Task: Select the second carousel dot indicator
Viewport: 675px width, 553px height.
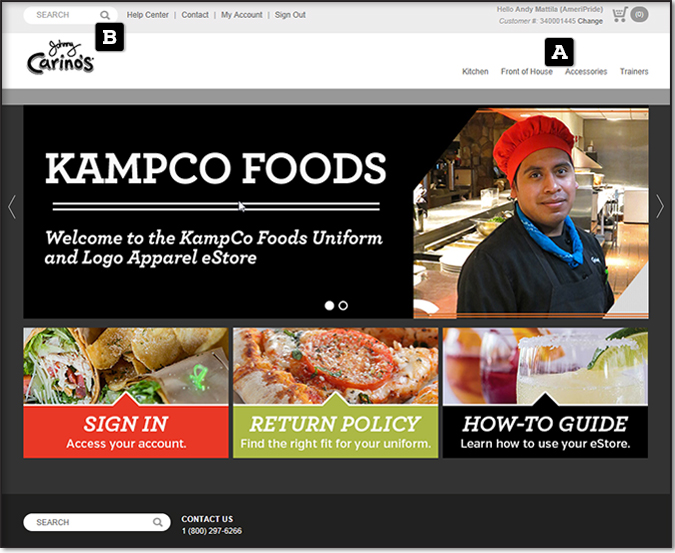Action: pos(343,306)
